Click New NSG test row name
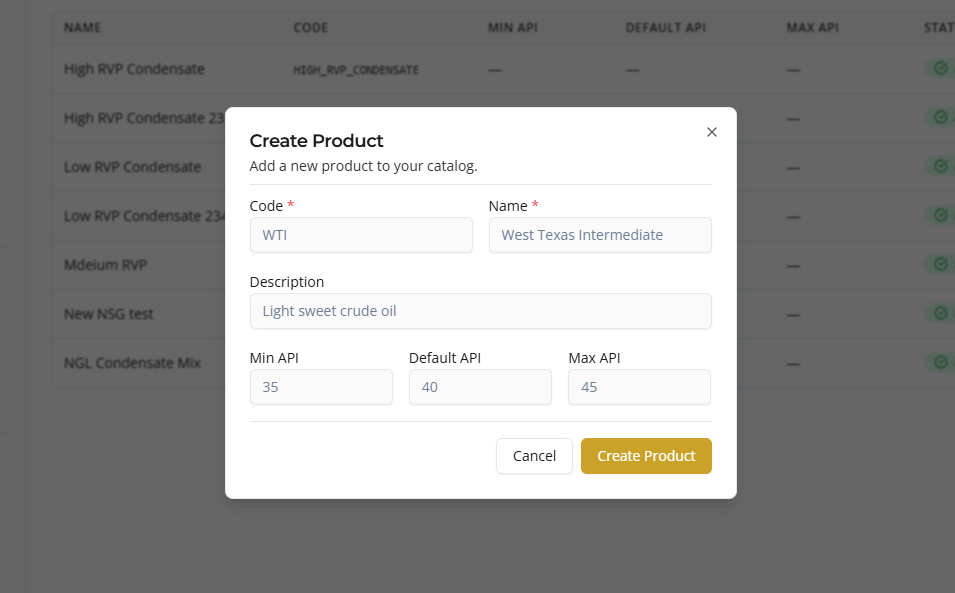This screenshot has height=593, width=955. (x=108, y=314)
